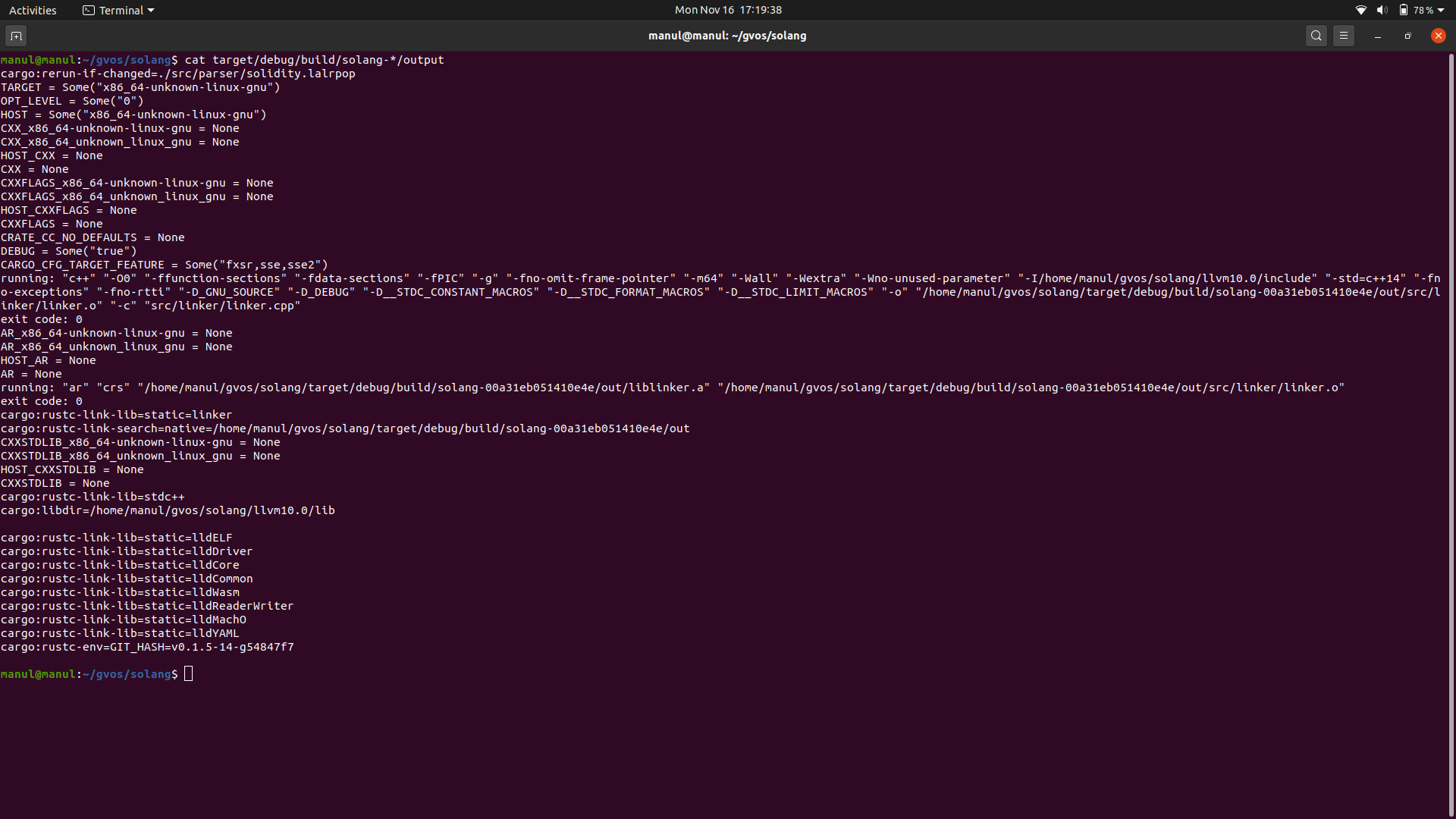Click the battery indicator icon
This screenshot has width=1456, height=819.
pos(1403,10)
